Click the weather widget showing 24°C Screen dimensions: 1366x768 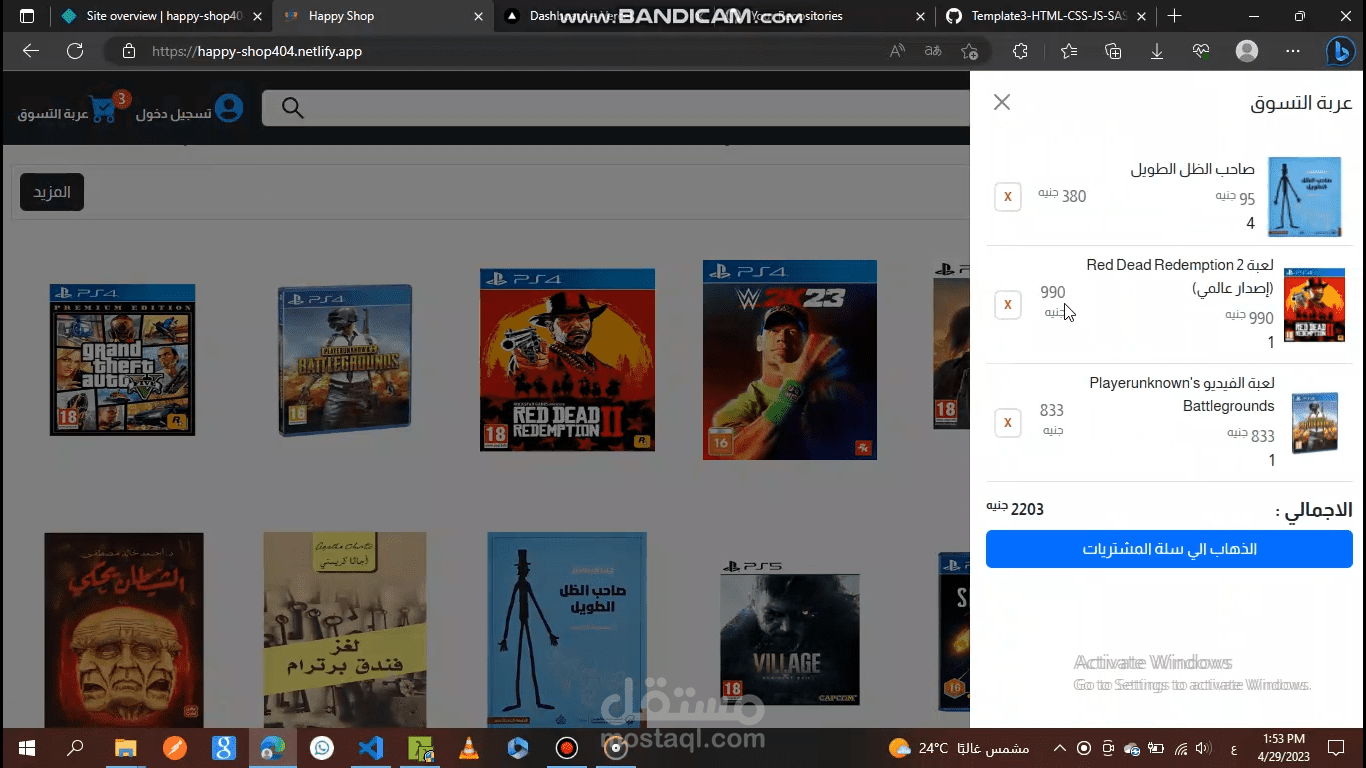(958, 748)
